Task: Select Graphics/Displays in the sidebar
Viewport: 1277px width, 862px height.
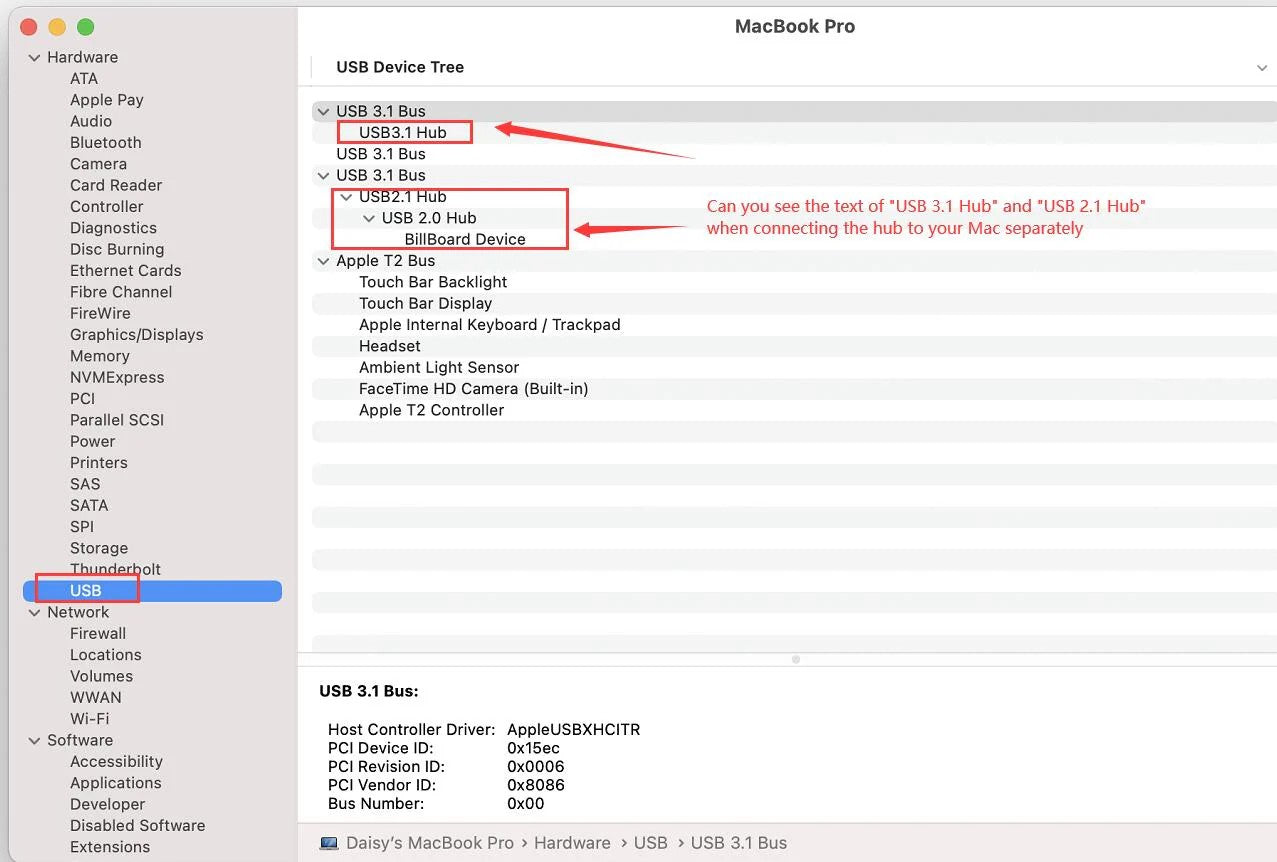Action: (x=136, y=334)
